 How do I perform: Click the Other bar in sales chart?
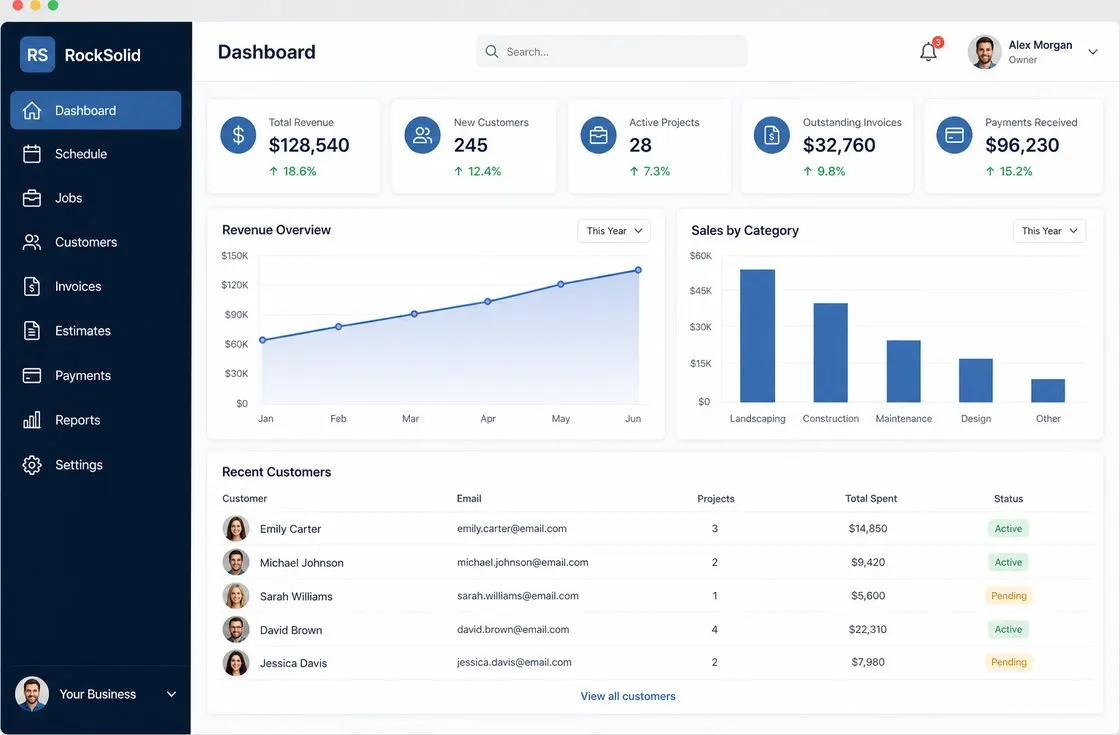pyautogui.click(x=1048, y=391)
